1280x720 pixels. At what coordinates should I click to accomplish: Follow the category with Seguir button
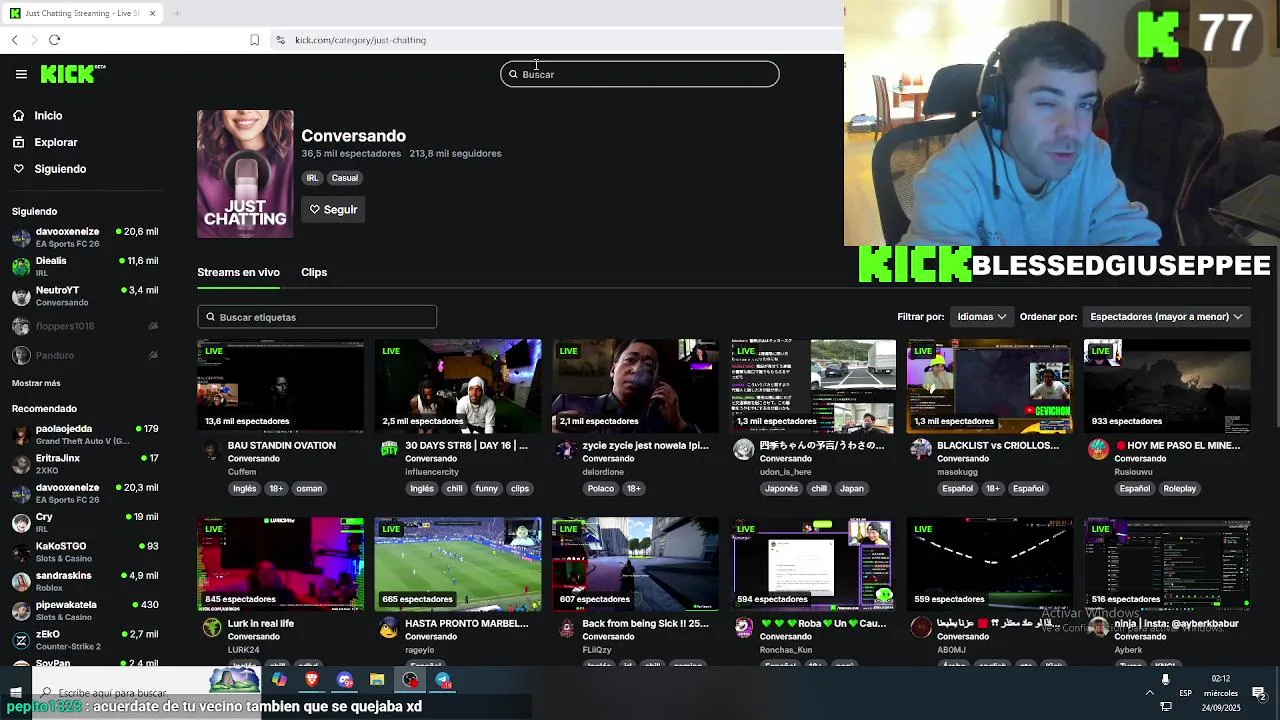333,209
